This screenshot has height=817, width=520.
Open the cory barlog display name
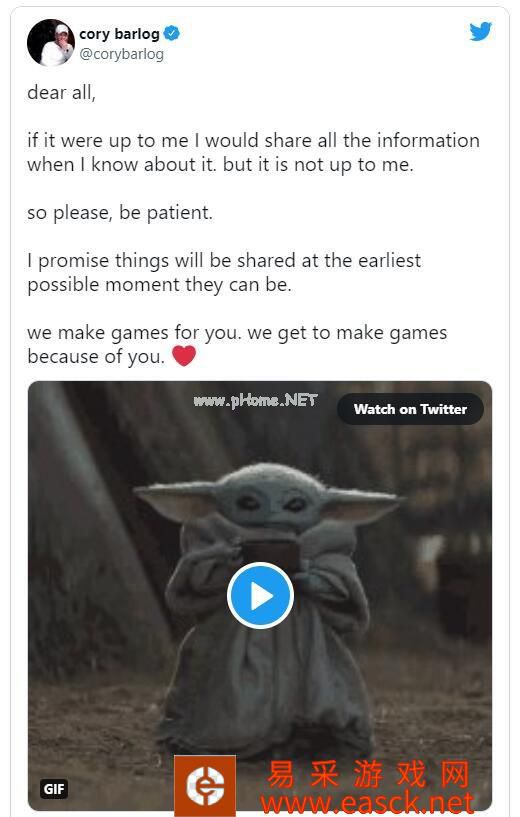119,34
